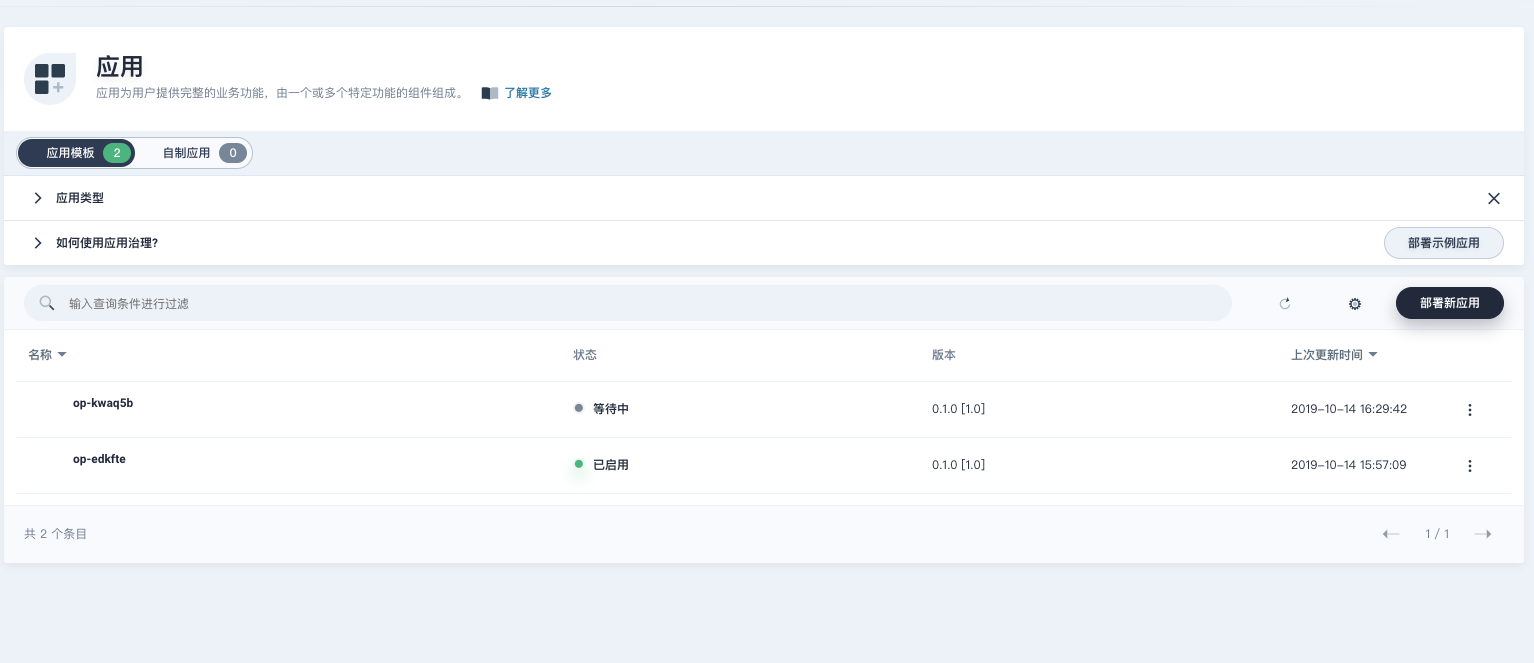Go to the next page arrow
The width and height of the screenshot is (1534, 663).
click(1483, 534)
